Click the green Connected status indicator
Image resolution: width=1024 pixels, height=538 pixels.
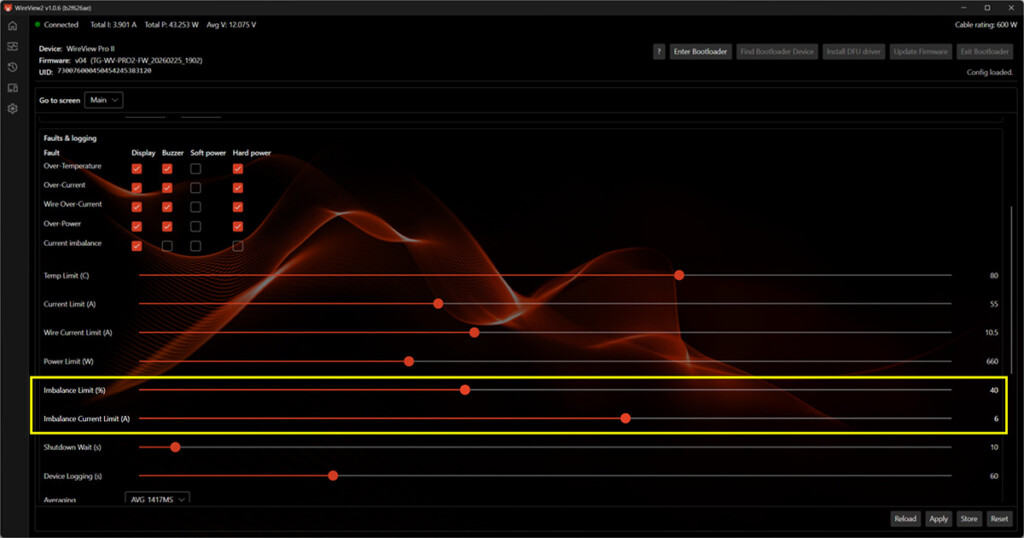pos(38,25)
